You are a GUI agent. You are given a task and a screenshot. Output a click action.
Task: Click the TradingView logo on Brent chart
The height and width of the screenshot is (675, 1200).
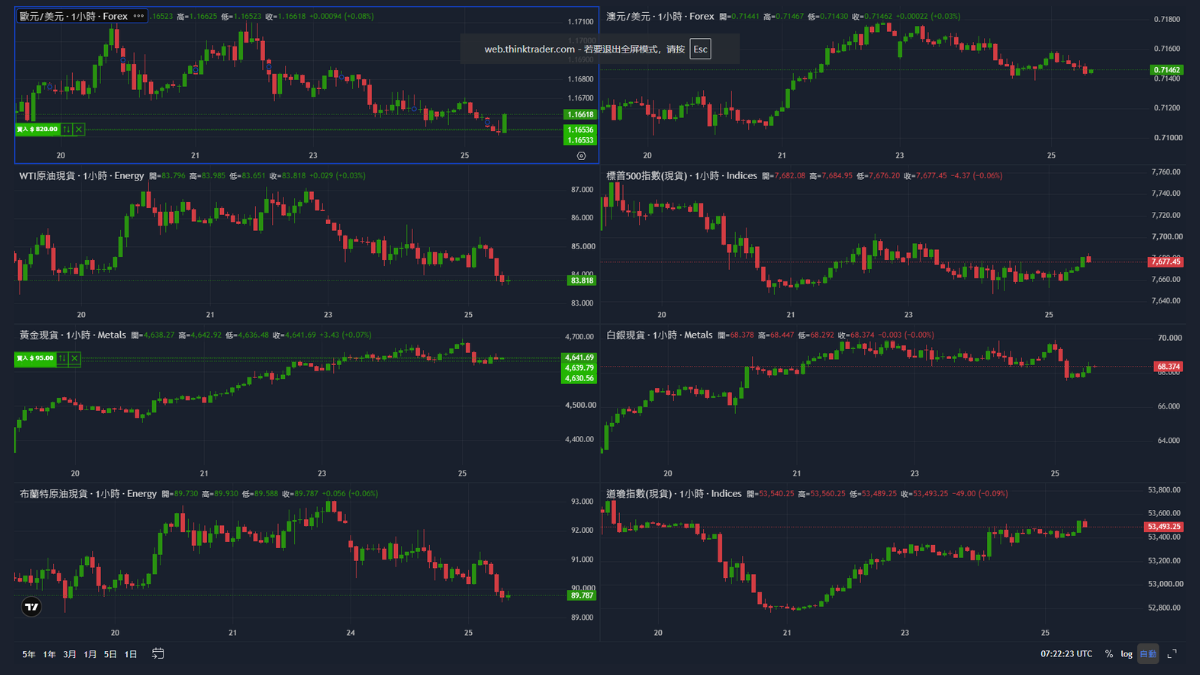pyautogui.click(x=31, y=606)
